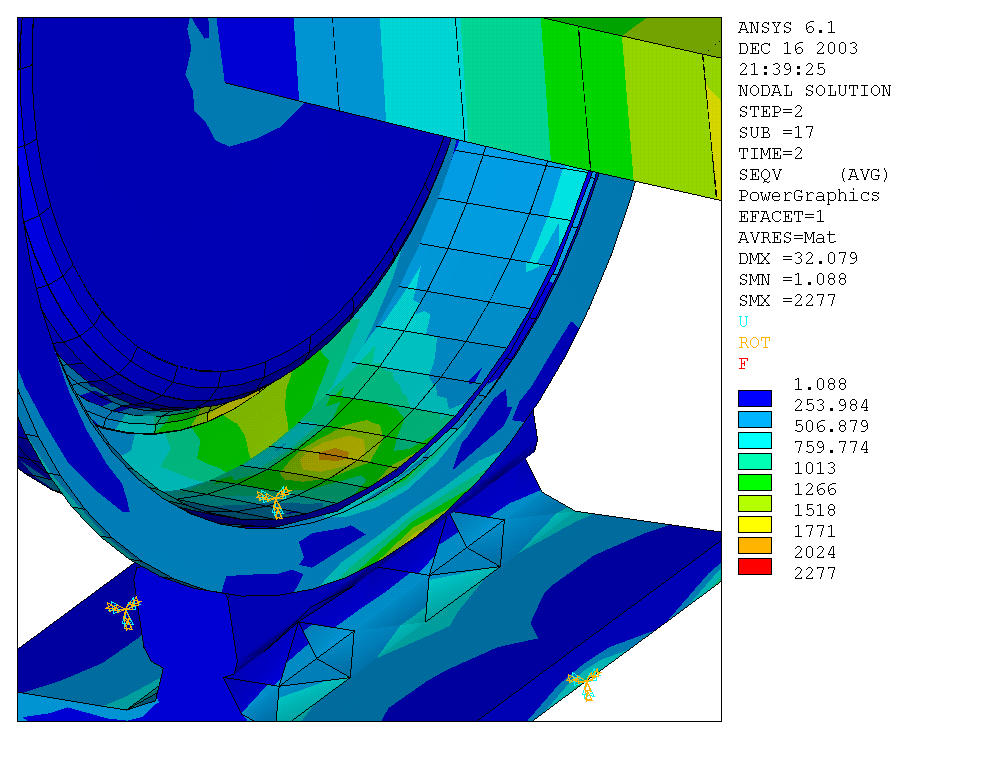Click the 1013 legend value
This screenshot has width=985, height=783.
[x=815, y=468]
